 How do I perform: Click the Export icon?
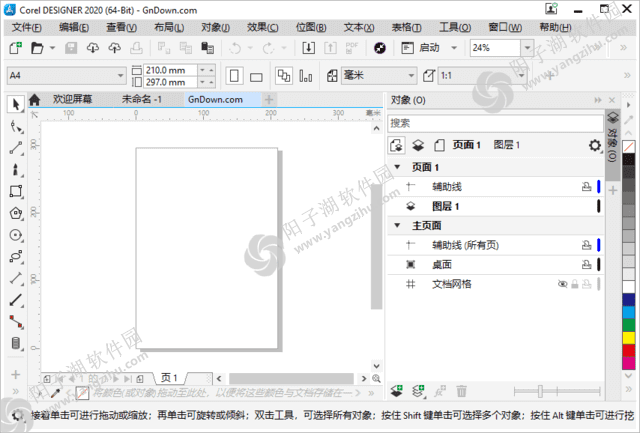pyautogui.click(x=330, y=48)
